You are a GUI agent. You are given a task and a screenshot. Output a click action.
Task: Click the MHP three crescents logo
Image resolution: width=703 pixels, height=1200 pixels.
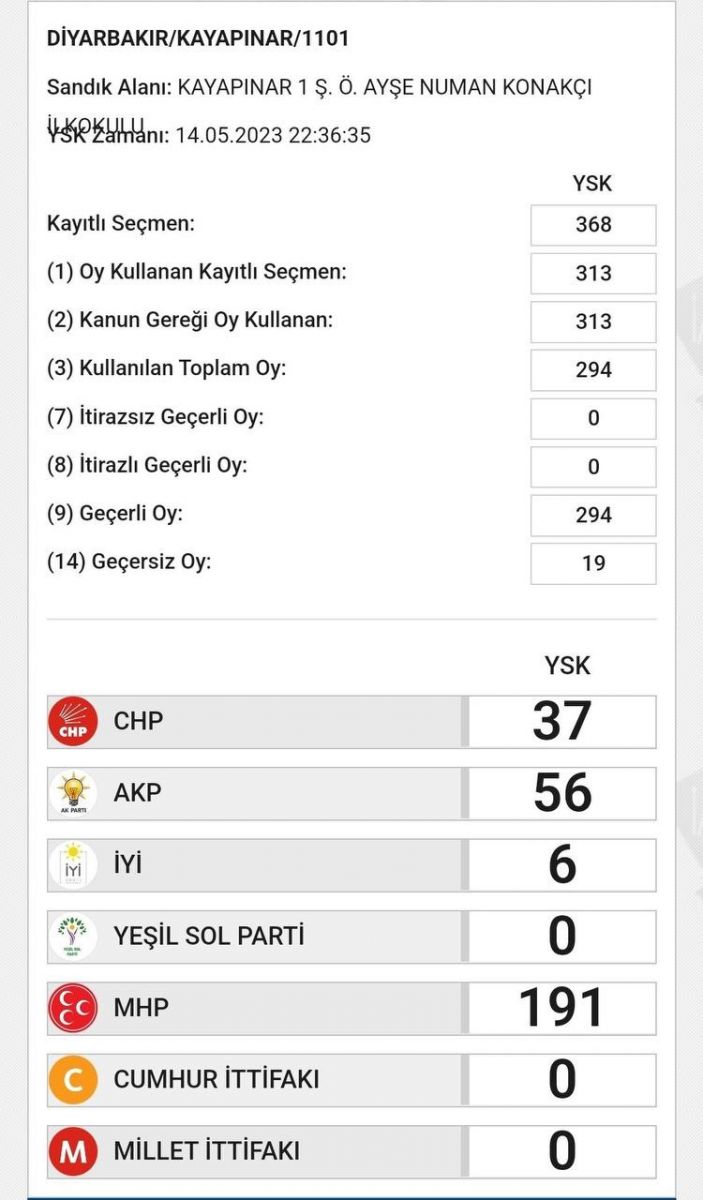click(73, 1009)
